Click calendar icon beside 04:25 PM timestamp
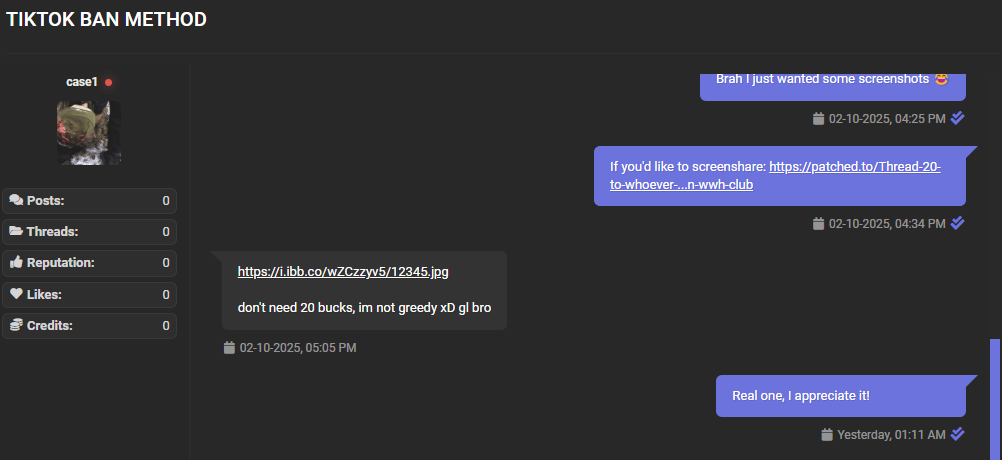Image resolution: width=1002 pixels, height=460 pixels. (x=818, y=118)
